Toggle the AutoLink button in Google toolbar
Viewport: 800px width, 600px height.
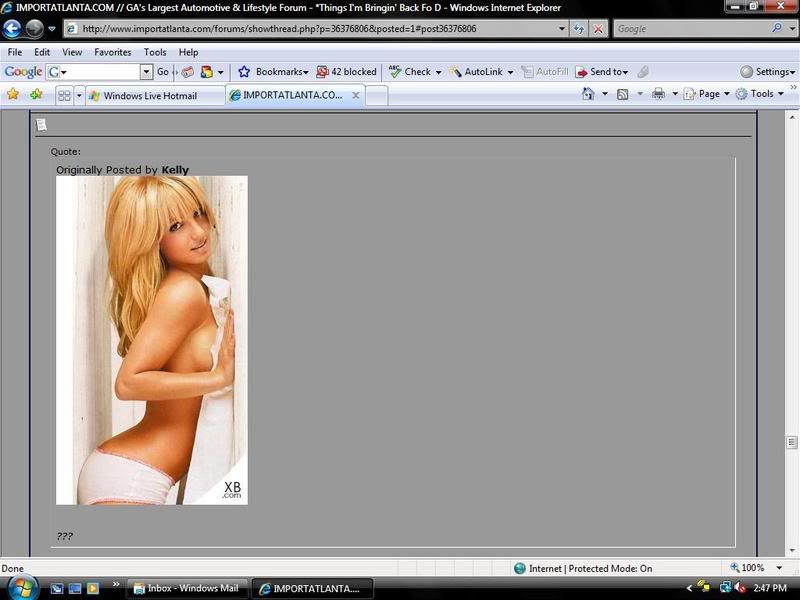point(480,72)
